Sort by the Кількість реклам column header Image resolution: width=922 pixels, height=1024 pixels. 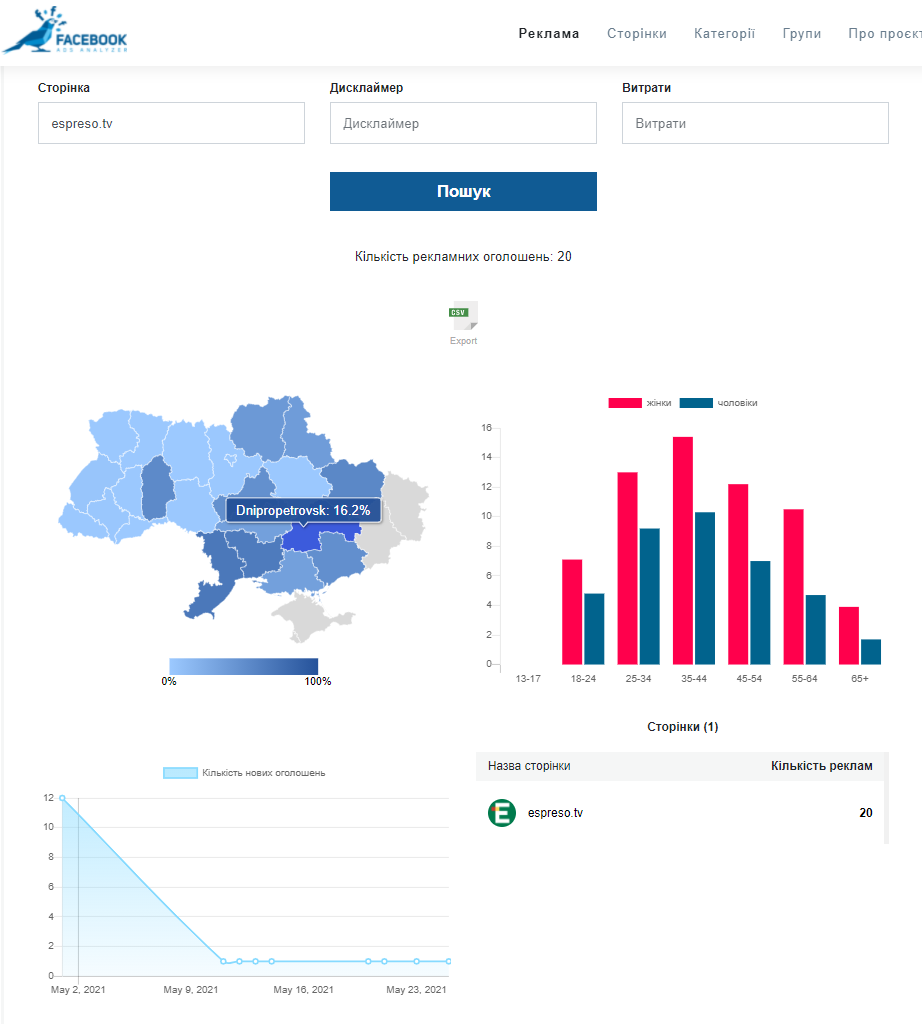pos(821,766)
